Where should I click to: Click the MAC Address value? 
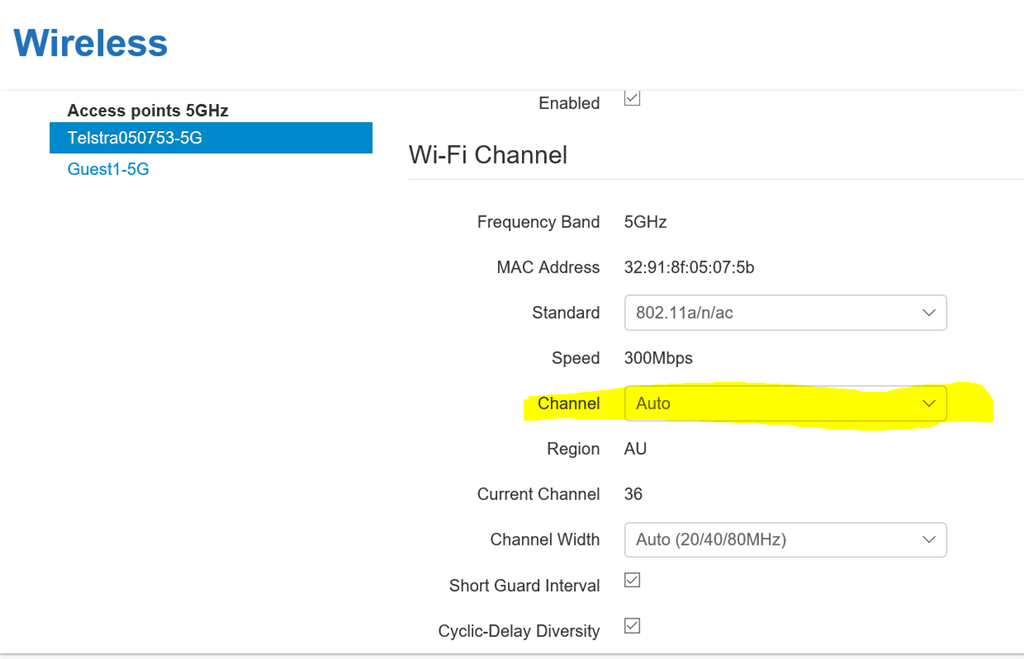coord(690,267)
